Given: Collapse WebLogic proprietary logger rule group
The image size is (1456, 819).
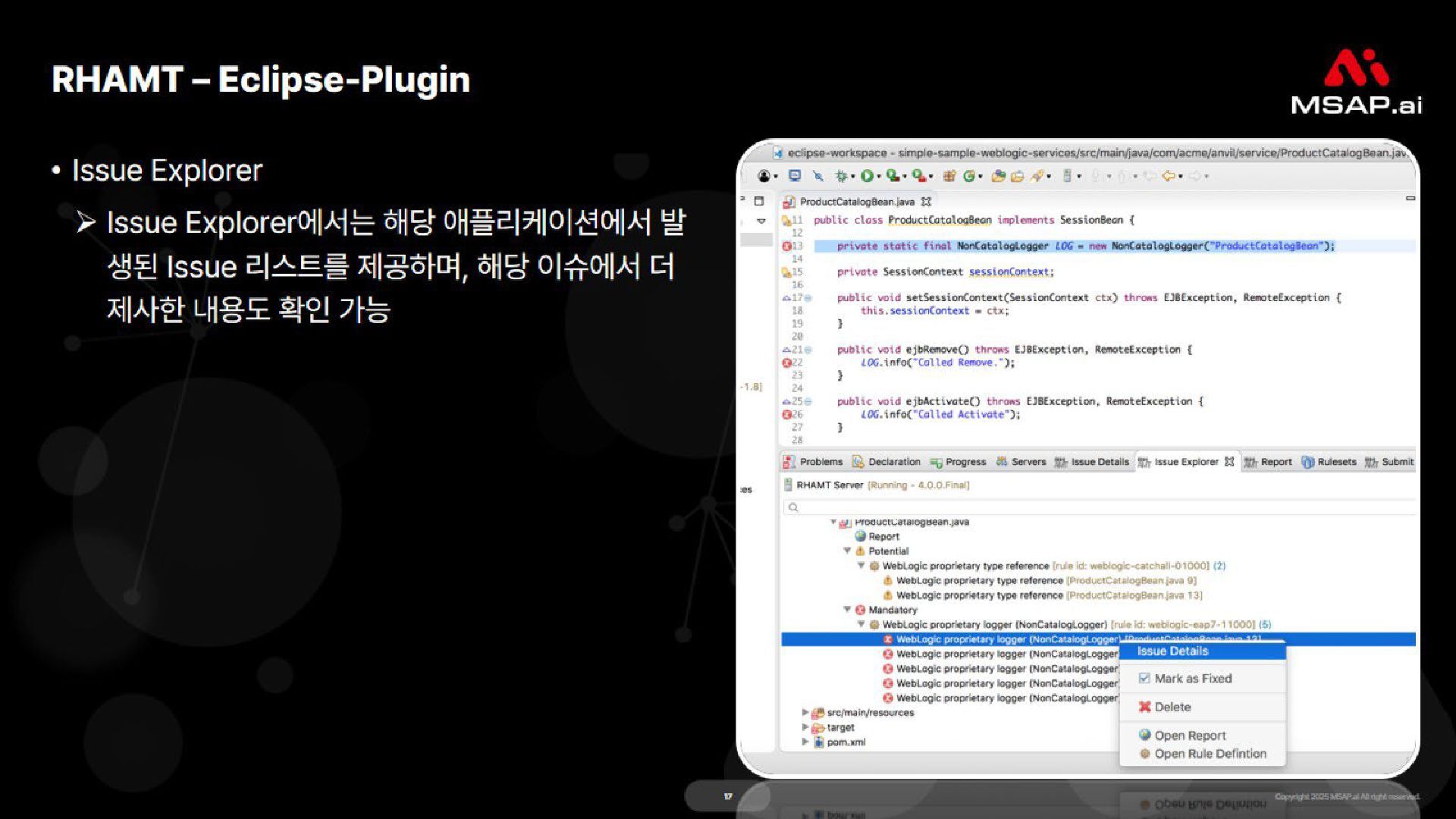Looking at the screenshot, I should tap(861, 624).
